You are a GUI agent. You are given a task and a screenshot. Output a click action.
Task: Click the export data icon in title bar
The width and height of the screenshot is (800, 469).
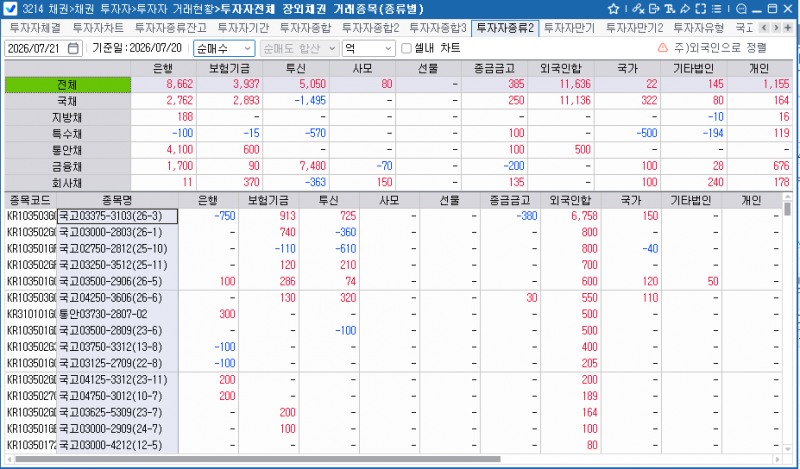654,9
